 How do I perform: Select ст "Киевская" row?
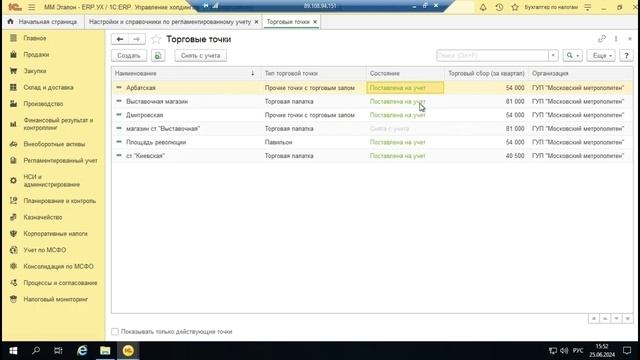click(372, 156)
